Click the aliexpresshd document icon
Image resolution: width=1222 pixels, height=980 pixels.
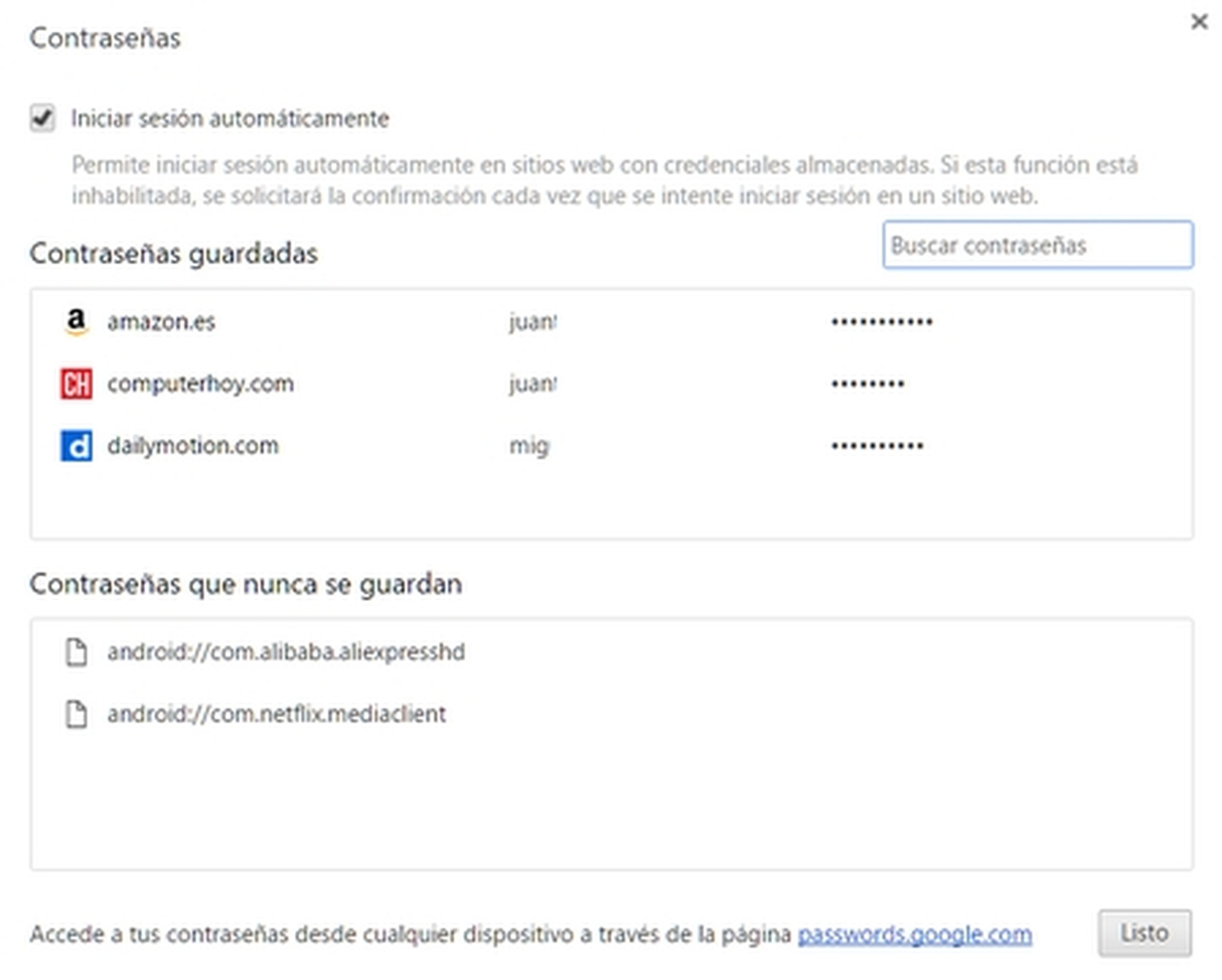point(76,653)
